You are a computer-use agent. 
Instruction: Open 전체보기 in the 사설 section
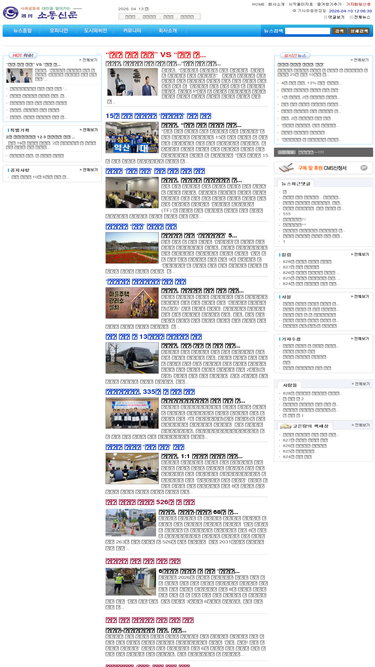coord(360,296)
